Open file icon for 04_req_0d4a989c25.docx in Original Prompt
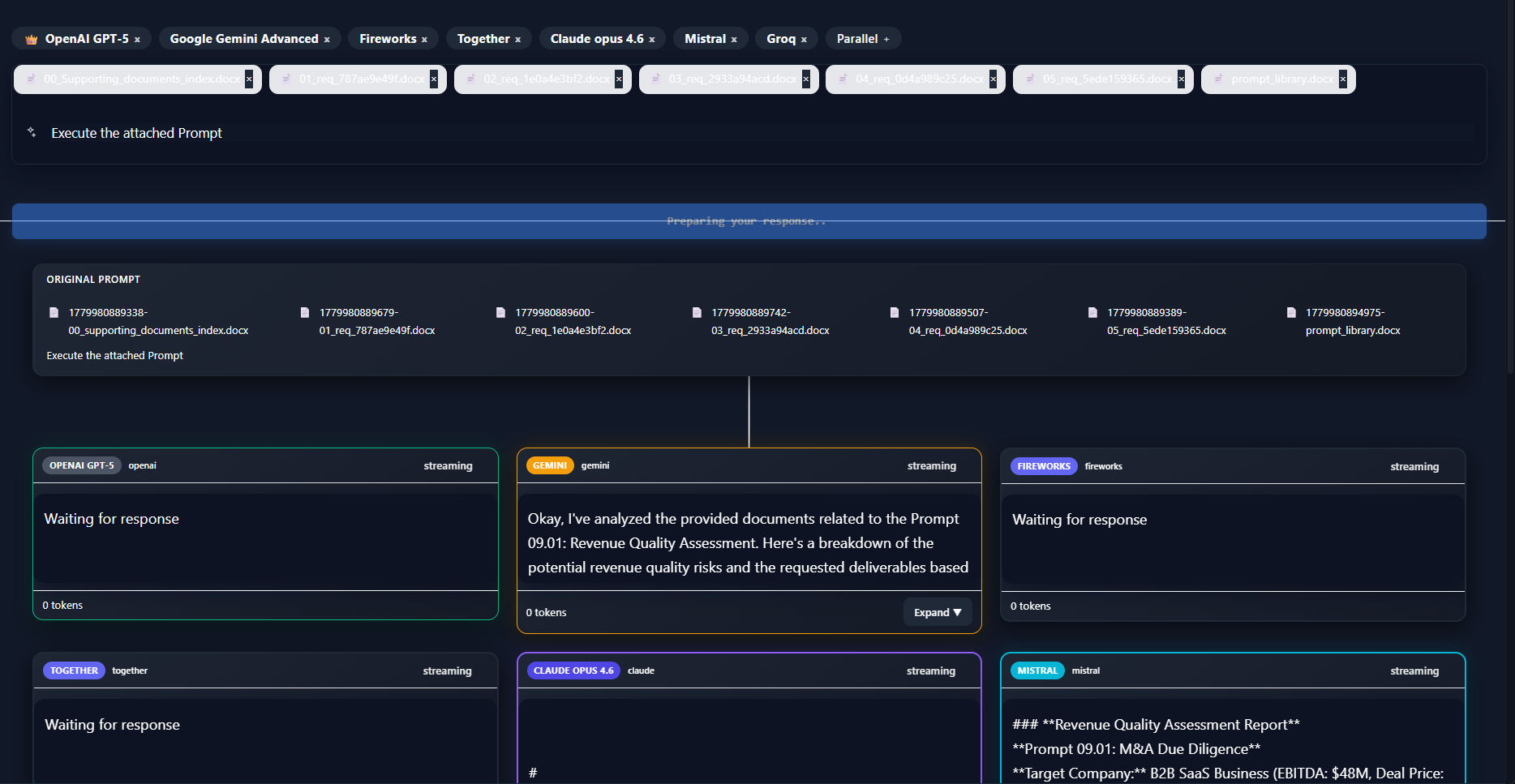Viewport: 1515px width, 784px height. pos(895,312)
